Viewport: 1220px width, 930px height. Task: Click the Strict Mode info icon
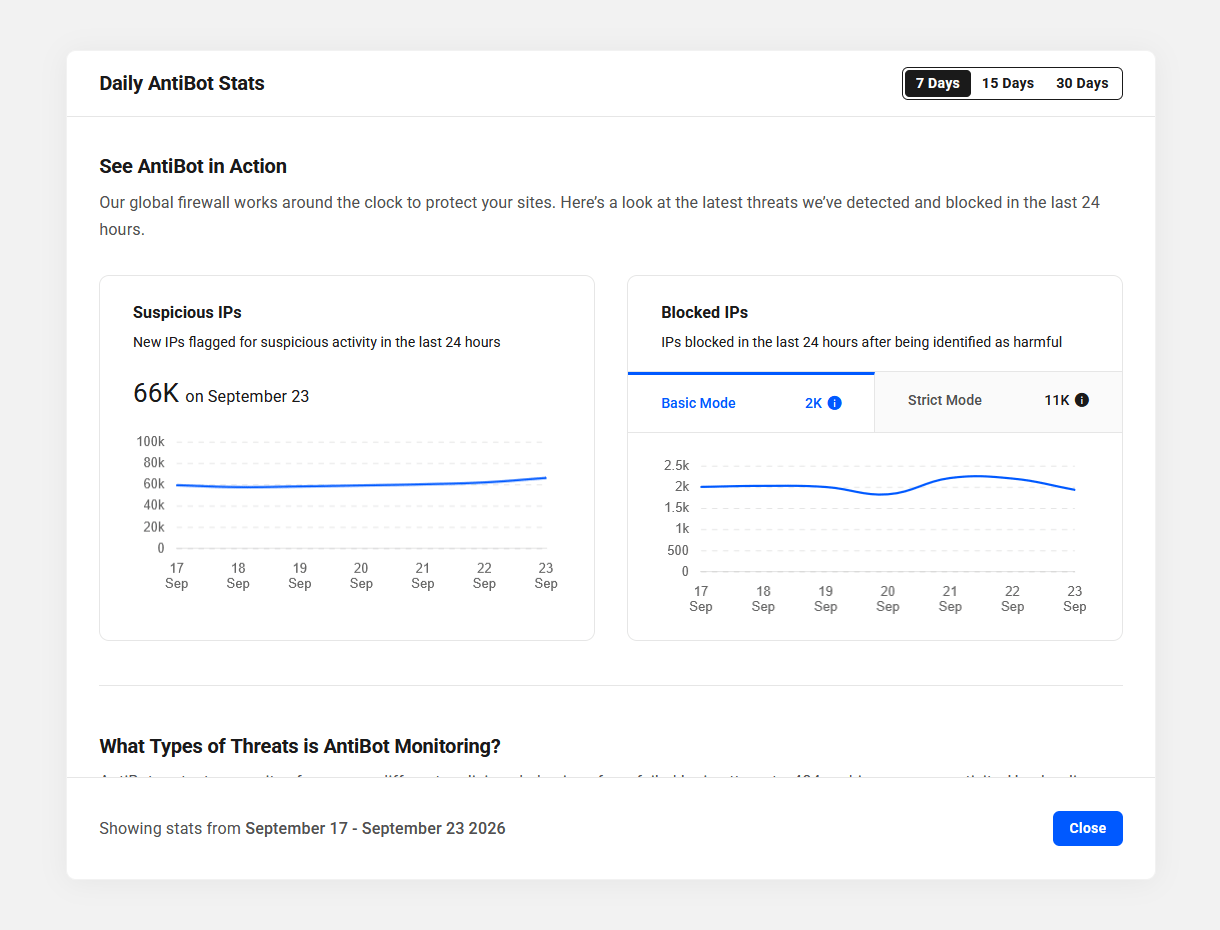click(1082, 400)
